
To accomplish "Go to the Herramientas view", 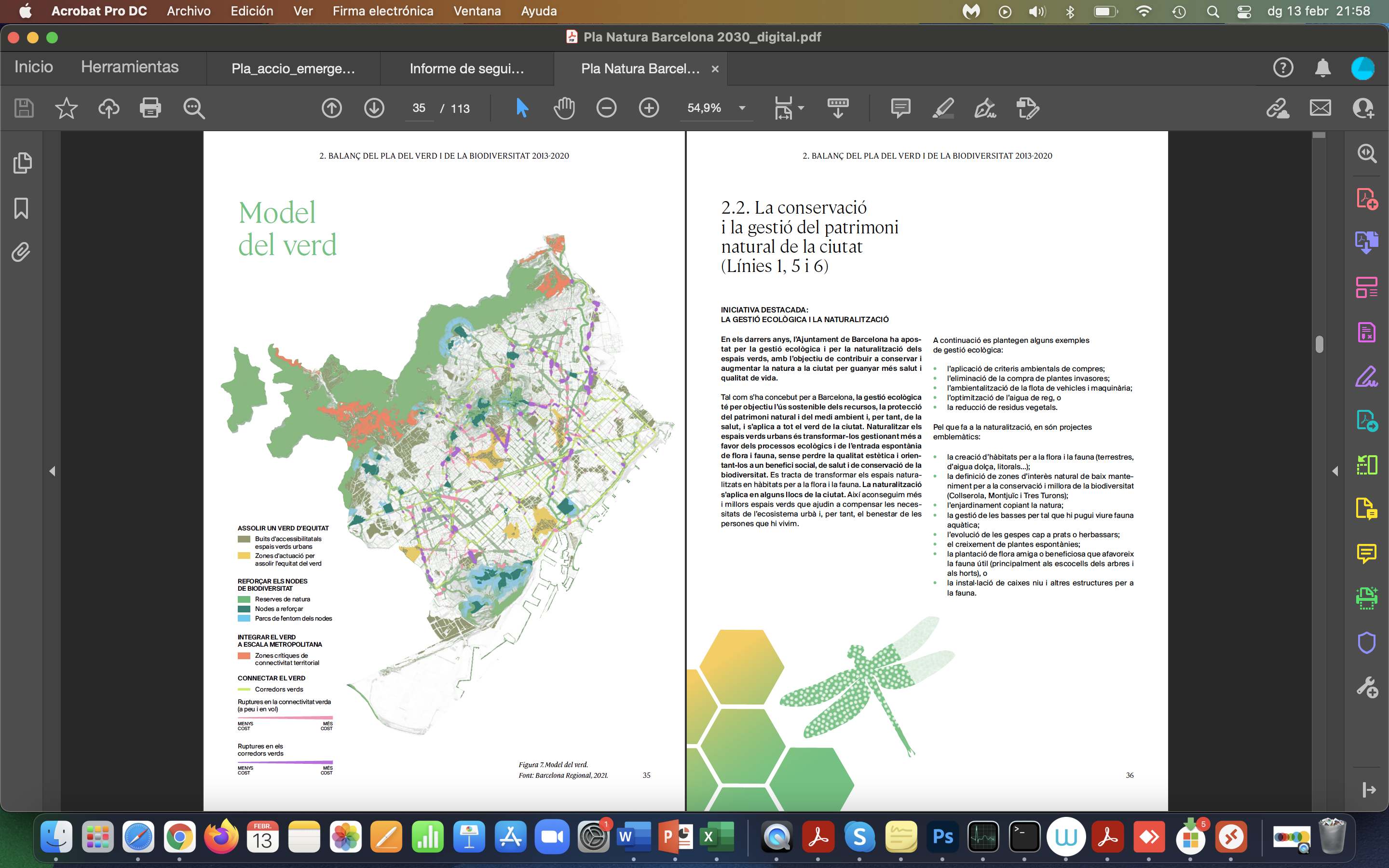I will pos(130,67).
